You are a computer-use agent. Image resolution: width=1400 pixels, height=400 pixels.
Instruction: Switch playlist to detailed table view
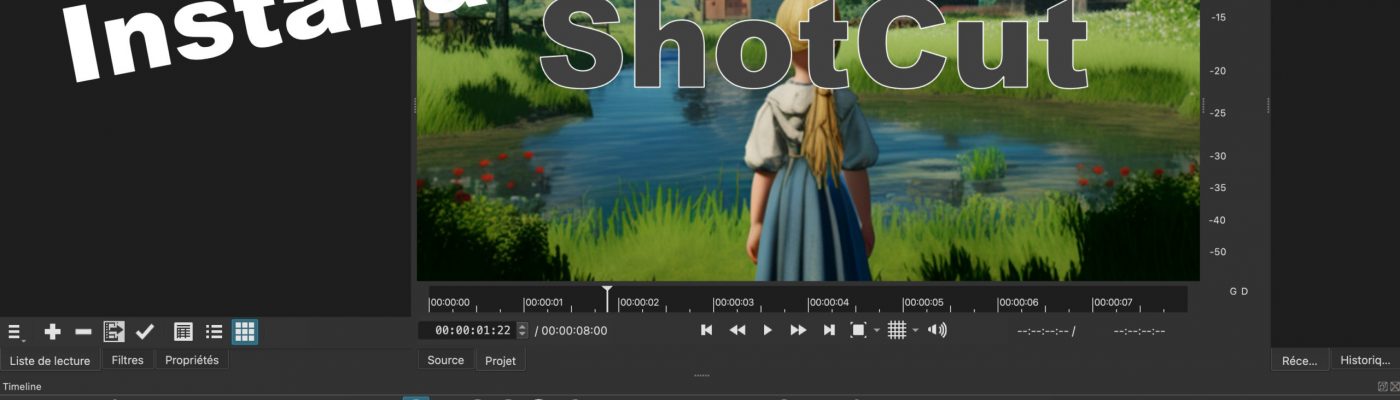183,331
